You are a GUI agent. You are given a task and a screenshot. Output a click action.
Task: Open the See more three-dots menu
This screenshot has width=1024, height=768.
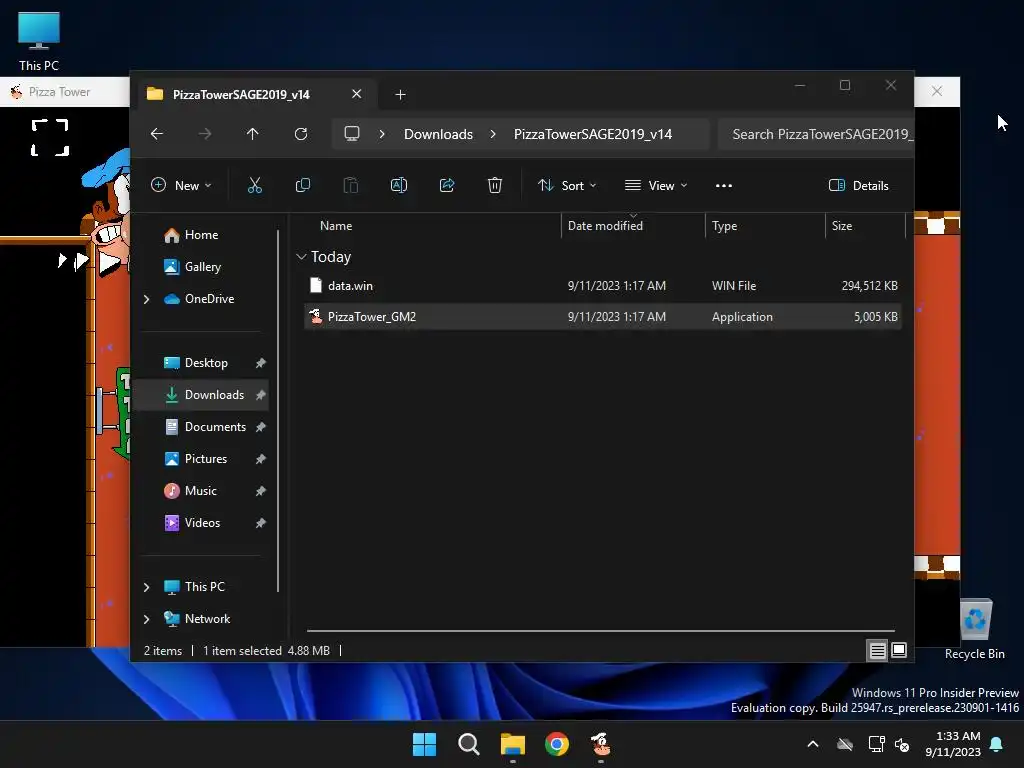(724, 185)
